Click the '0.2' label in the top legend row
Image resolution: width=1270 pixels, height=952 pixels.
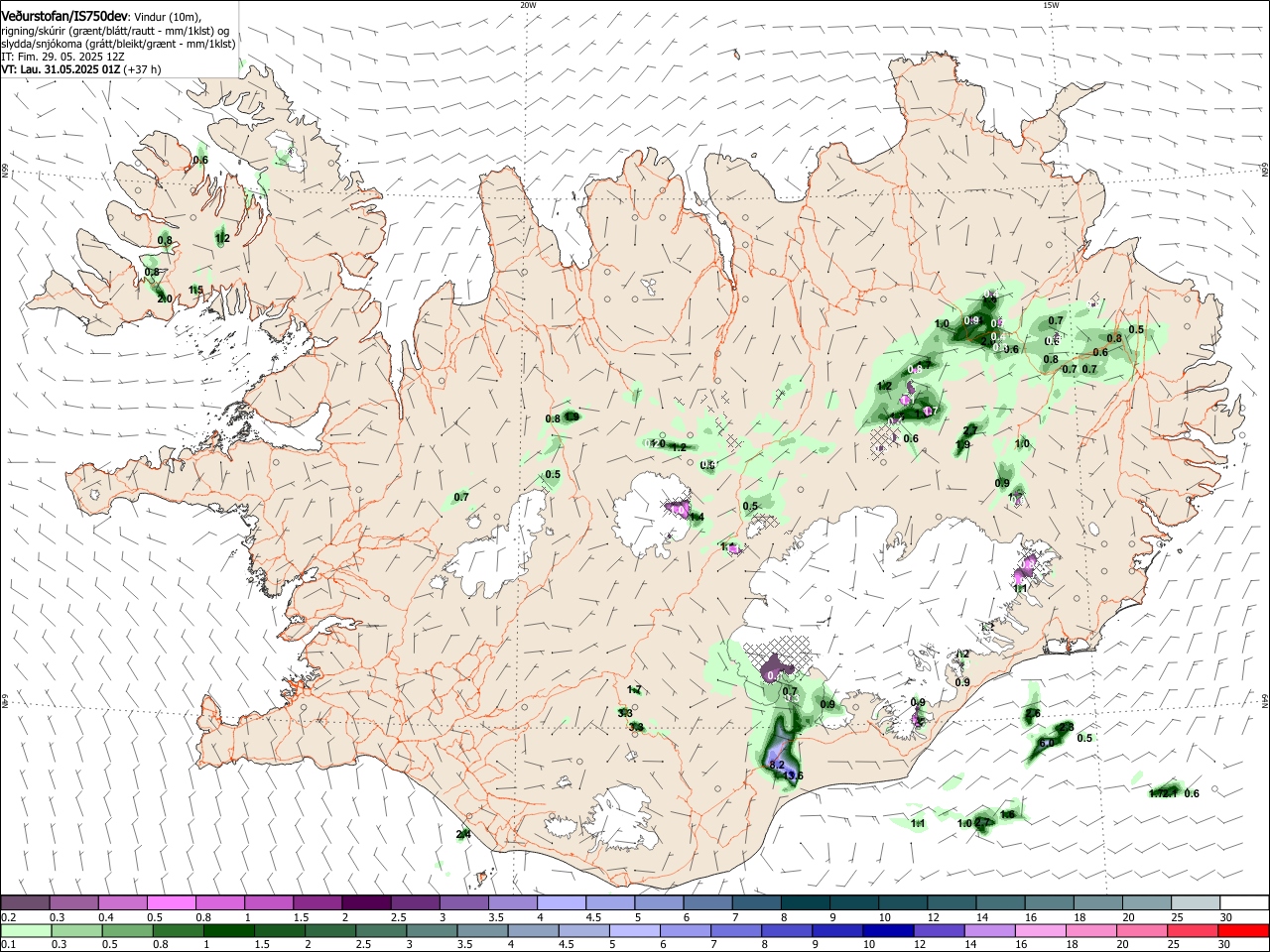click(8, 917)
